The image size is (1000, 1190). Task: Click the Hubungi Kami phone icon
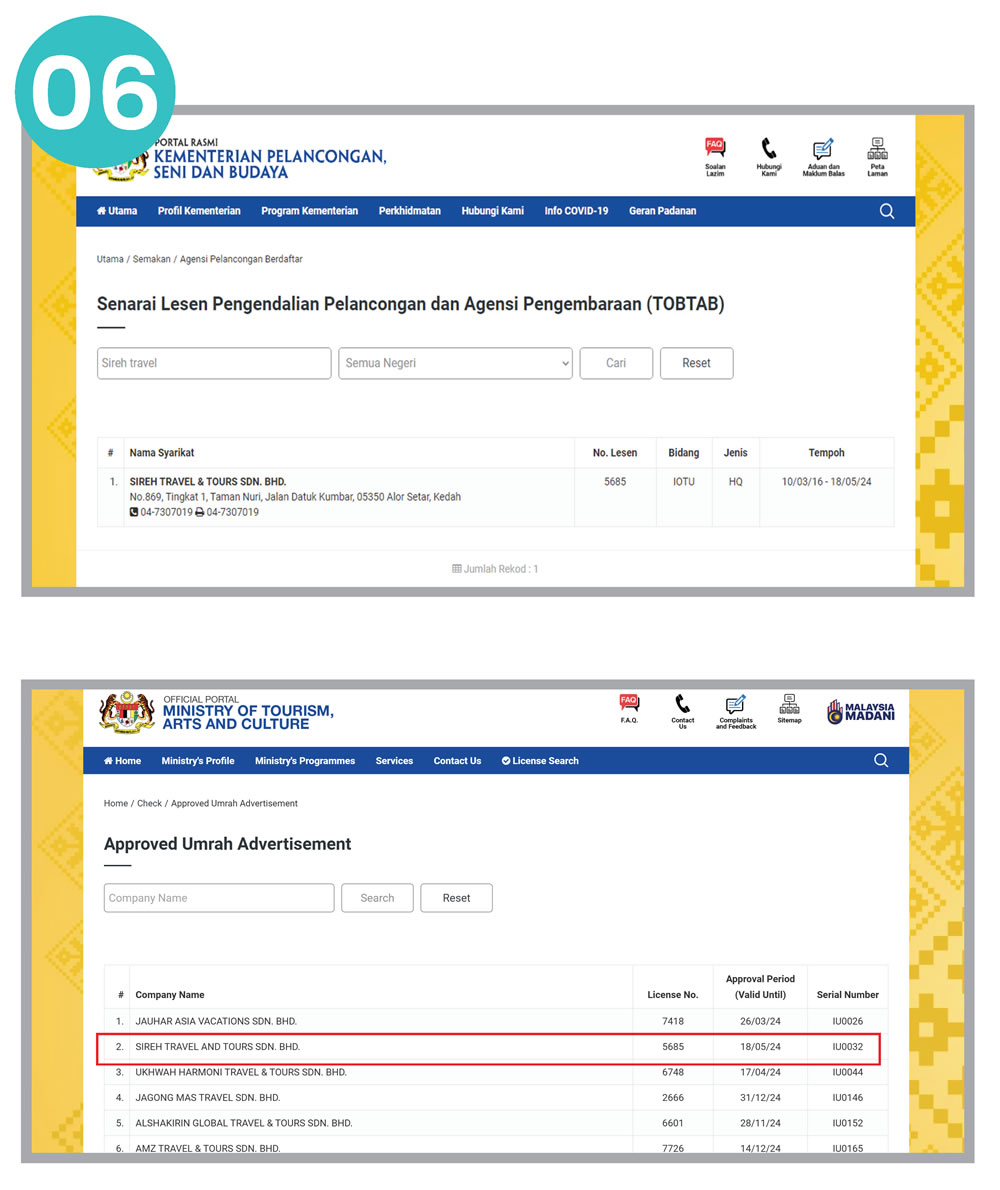(768, 150)
